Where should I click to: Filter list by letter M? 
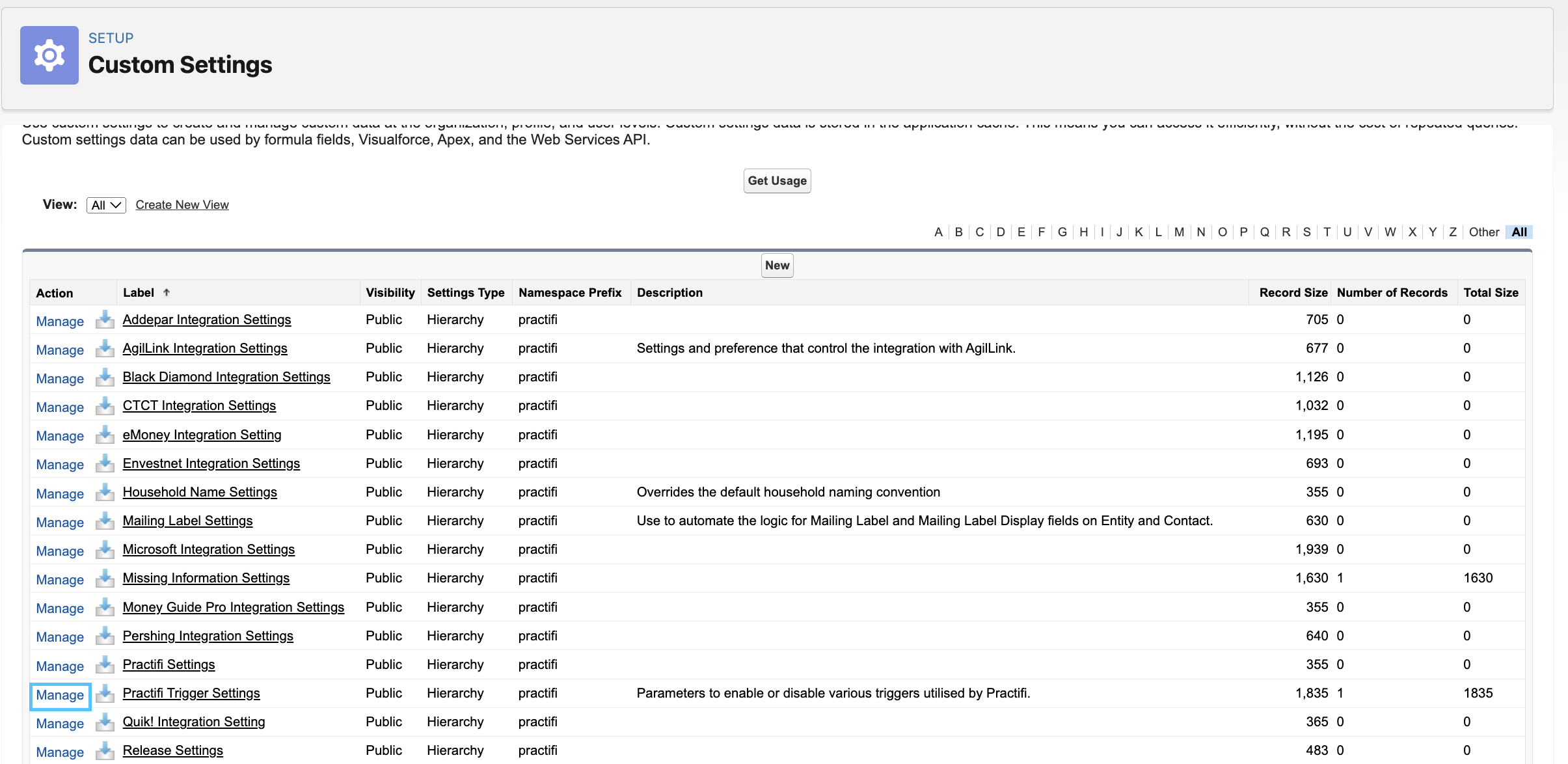click(1179, 232)
